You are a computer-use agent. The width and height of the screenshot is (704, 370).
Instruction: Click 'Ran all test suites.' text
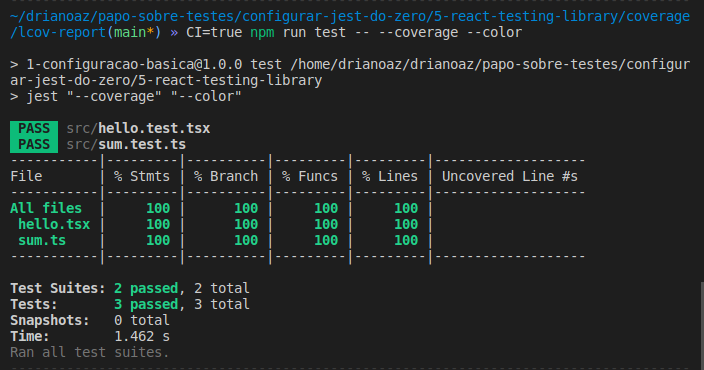point(90,352)
